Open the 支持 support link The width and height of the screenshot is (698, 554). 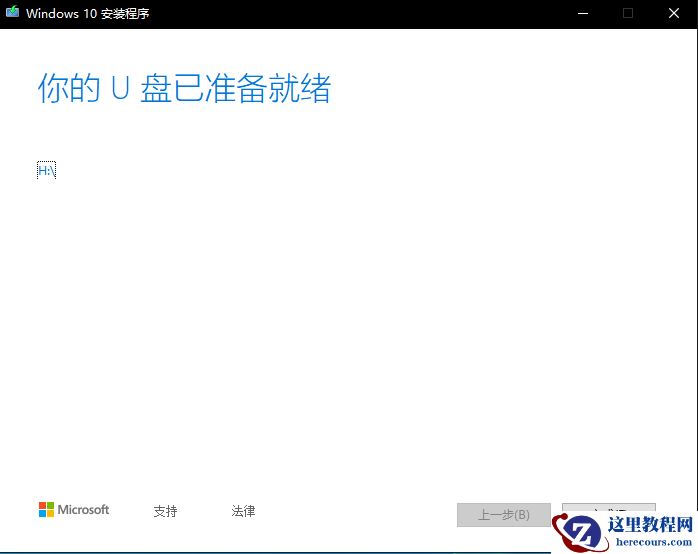click(165, 511)
